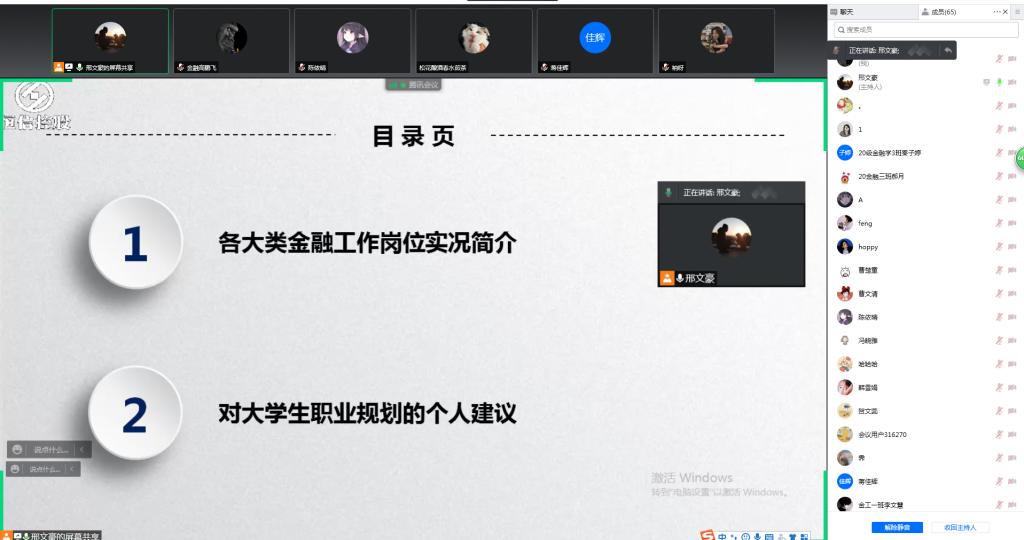Collapse the lower chat bubble with the arrow
1024x540 pixels.
pyautogui.click(x=72, y=469)
